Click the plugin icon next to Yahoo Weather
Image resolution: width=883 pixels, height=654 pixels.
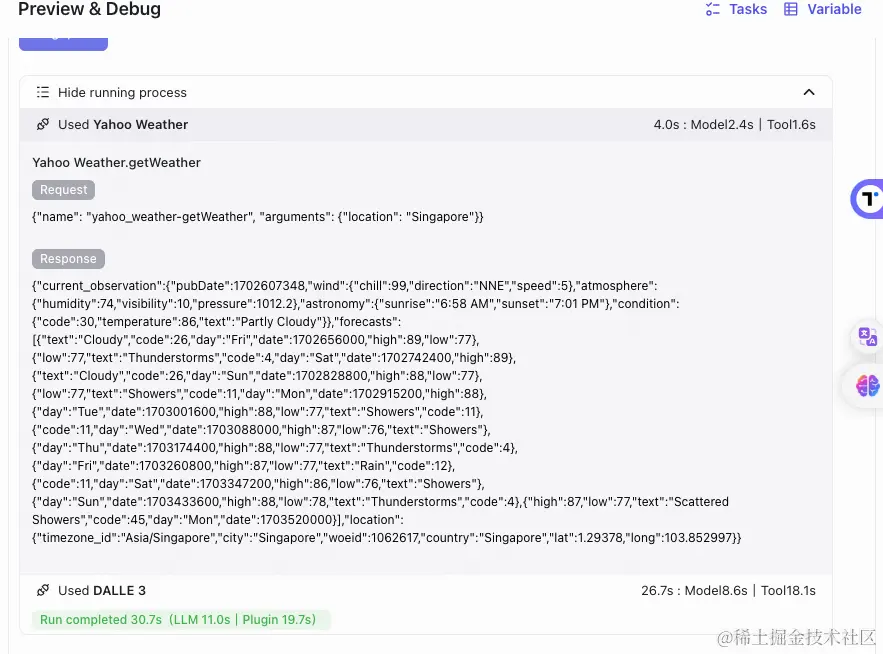(43, 125)
